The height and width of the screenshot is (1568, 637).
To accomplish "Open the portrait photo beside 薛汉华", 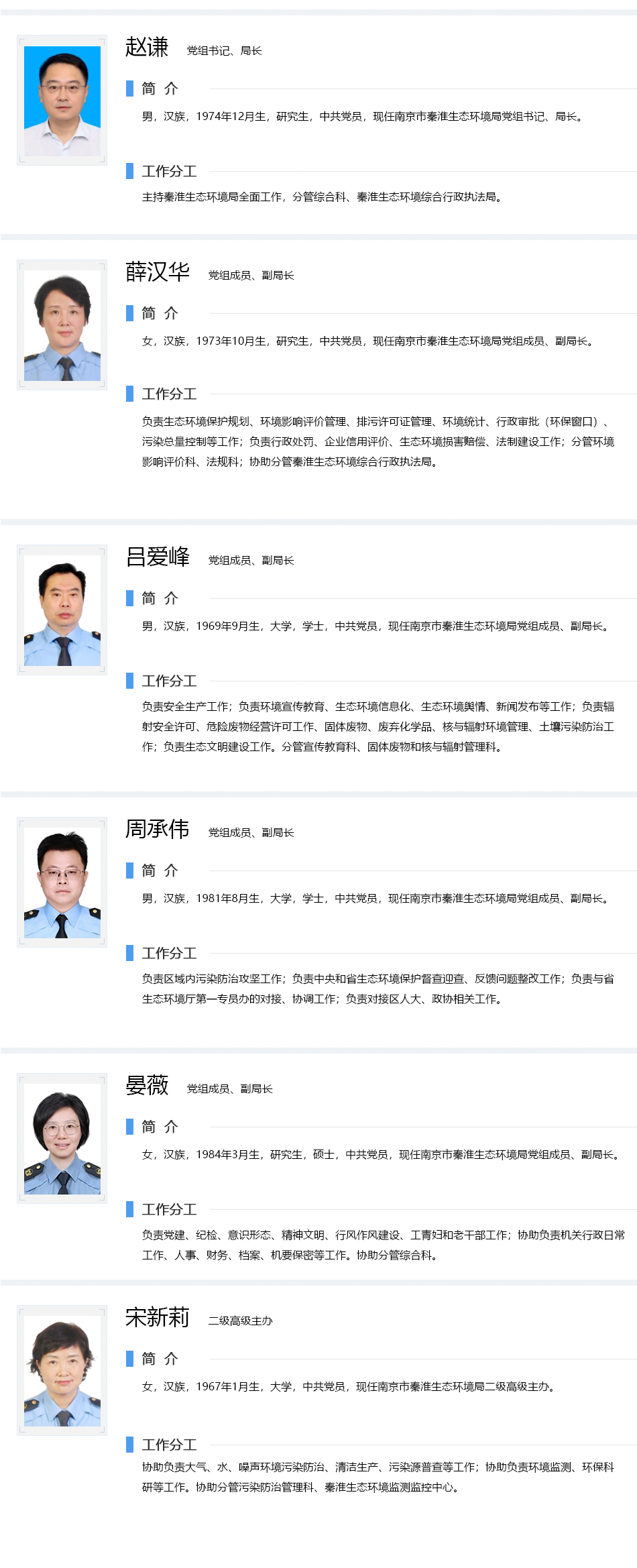I will pyautogui.click(x=62, y=325).
